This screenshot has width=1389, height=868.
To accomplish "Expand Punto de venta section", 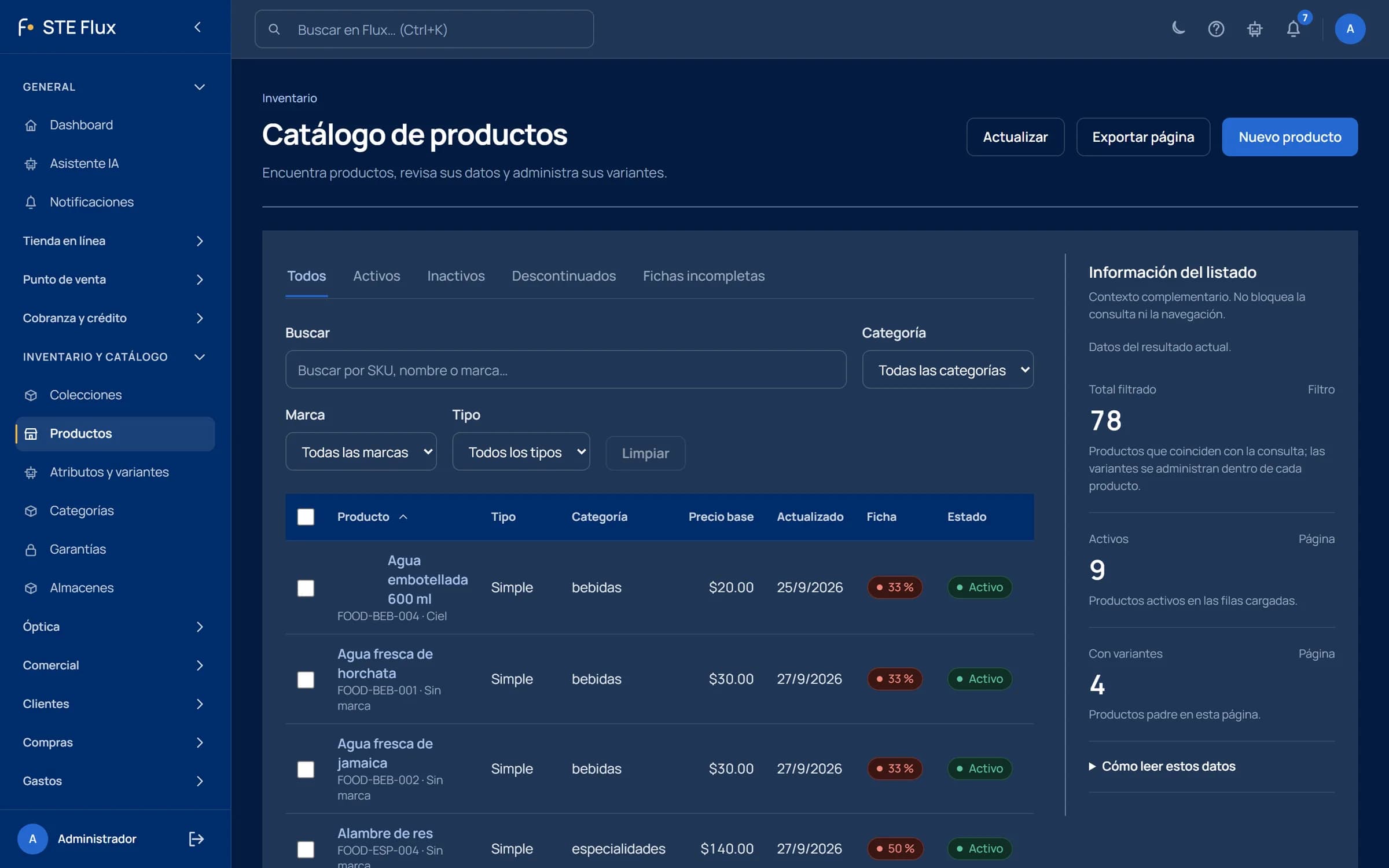I will click(x=115, y=279).
